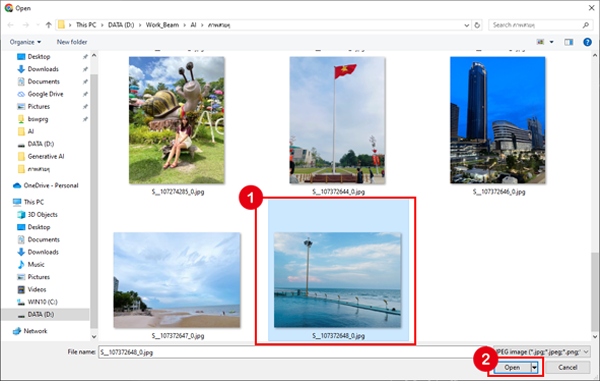The image size is (600, 381).
Task: Create a New folder
Action: coord(72,42)
